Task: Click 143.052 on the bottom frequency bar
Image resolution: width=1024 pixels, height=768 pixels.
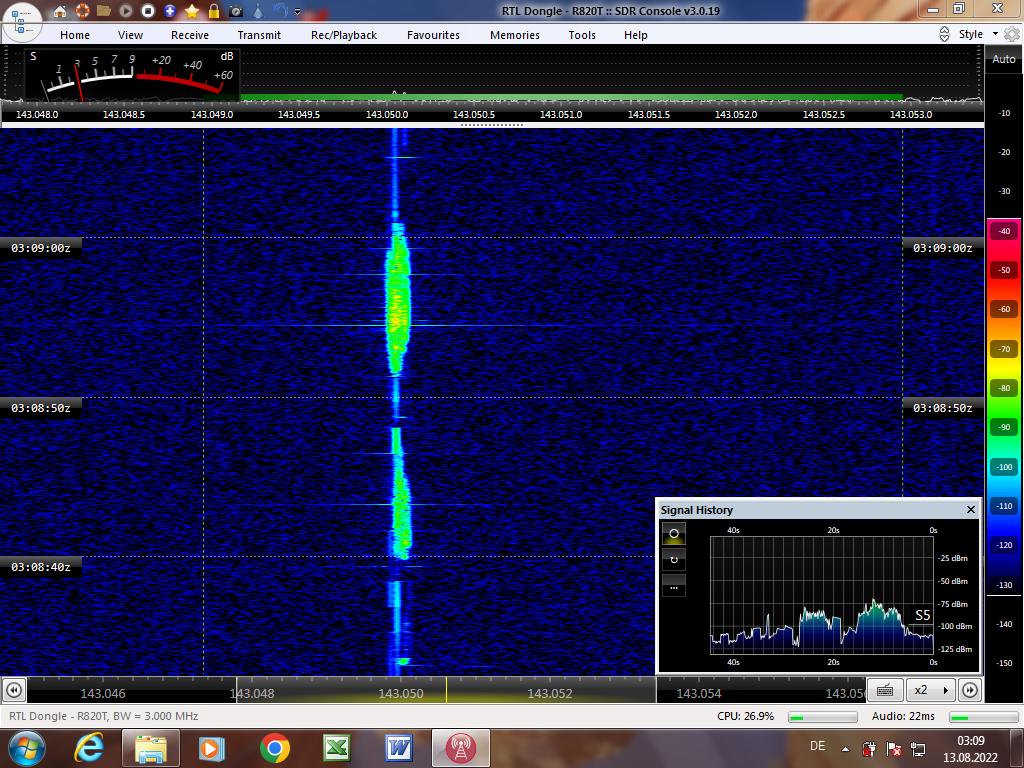Action: tap(550, 694)
